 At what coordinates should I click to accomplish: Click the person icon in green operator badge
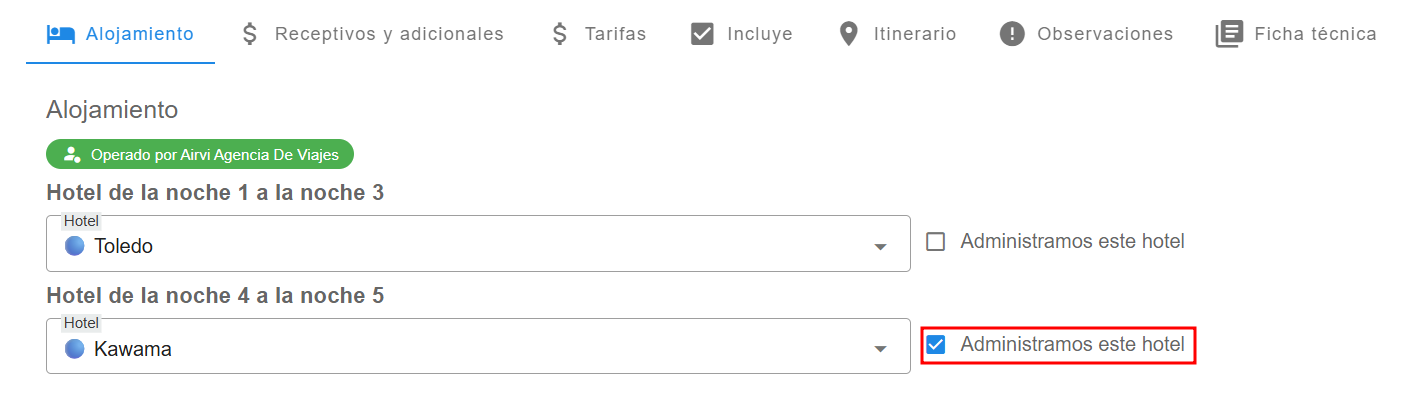click(71, 155)
